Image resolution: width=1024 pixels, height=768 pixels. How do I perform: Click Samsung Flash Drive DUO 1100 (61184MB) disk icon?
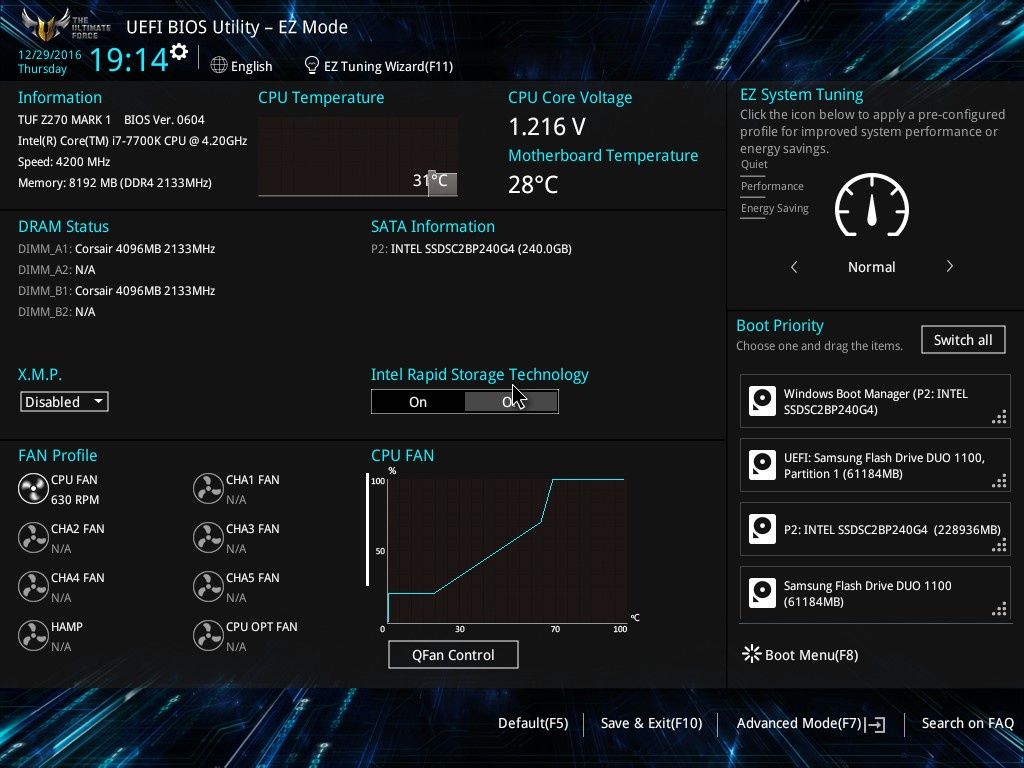click(x=762, y=593)
